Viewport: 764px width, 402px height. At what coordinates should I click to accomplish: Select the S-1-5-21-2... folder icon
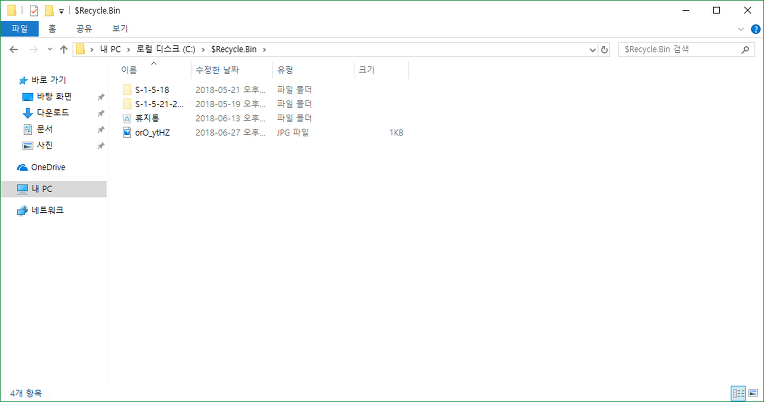(x=127, y=104)
